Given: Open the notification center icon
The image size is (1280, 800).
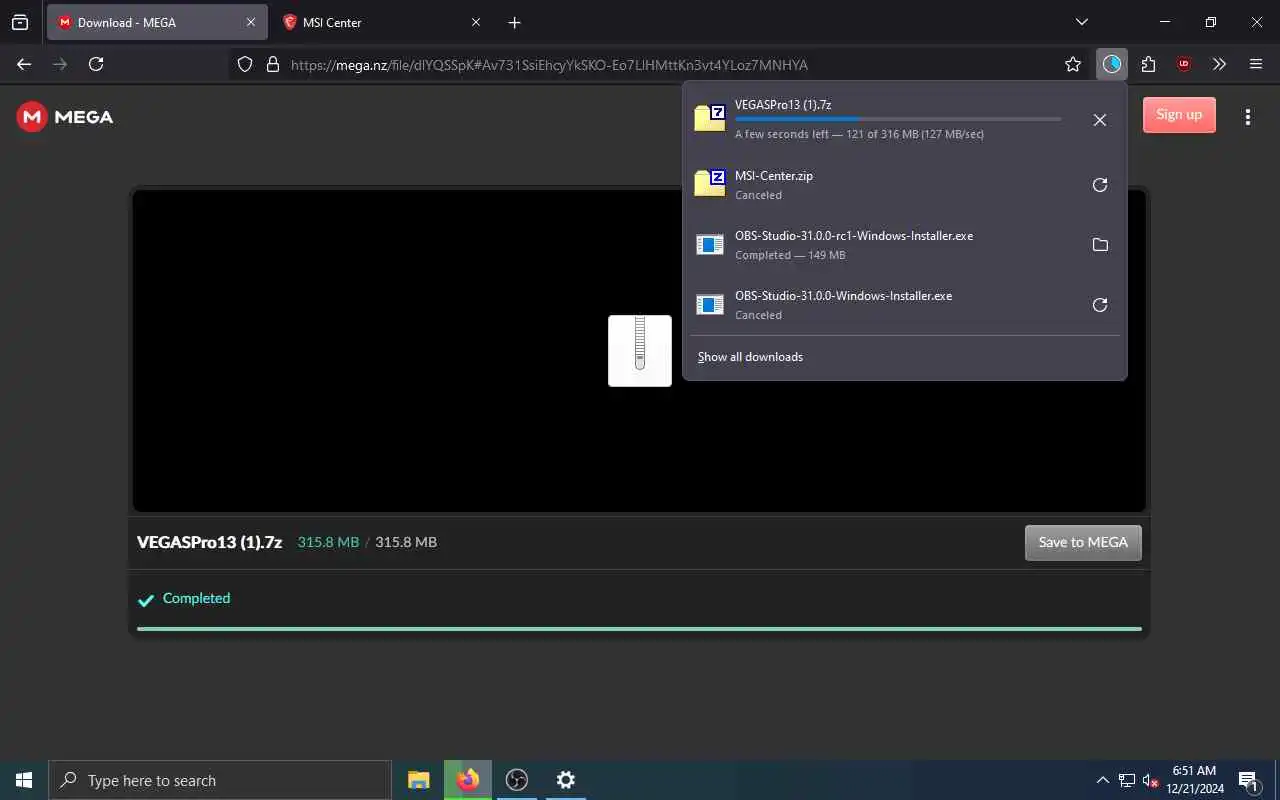Looking at the screenshot, I should 1249,780.
